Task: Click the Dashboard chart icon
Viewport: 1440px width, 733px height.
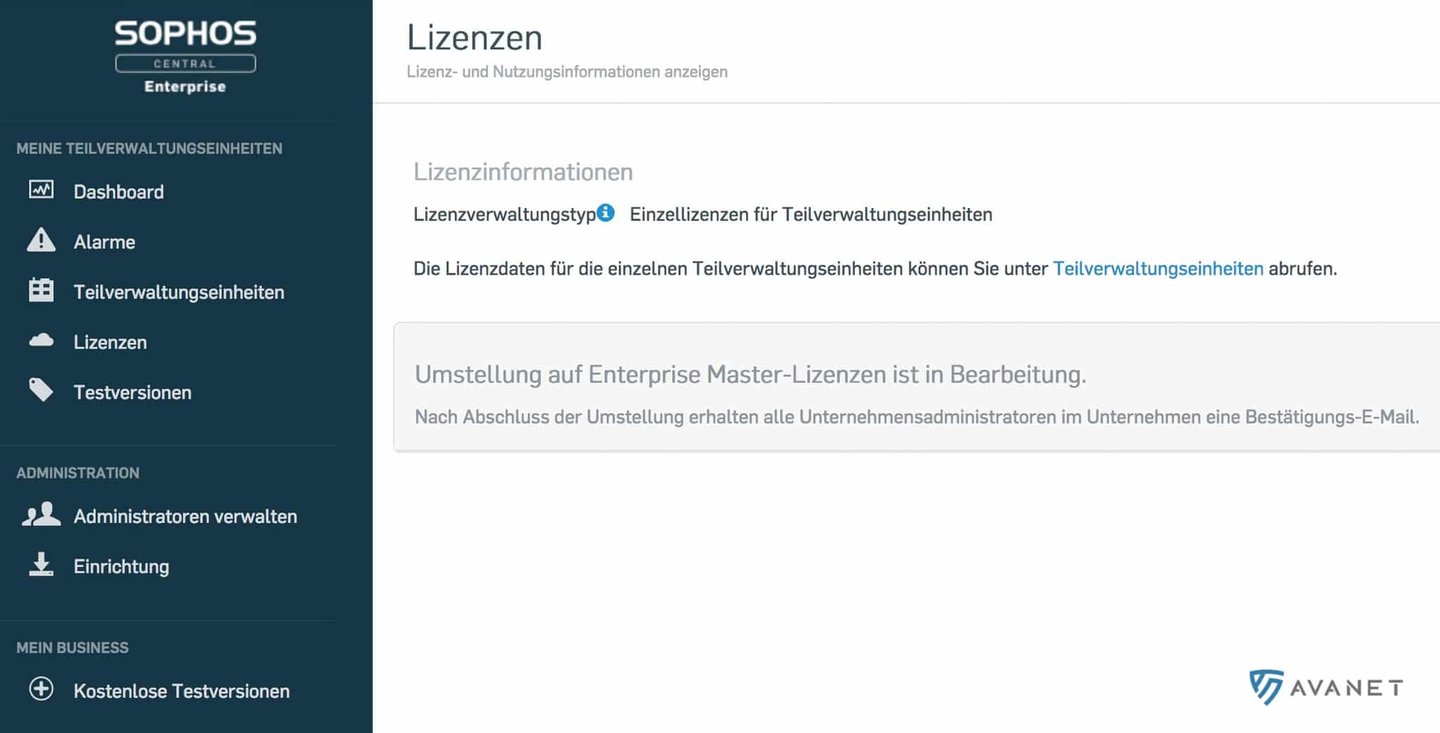Action: click(41, 189)
